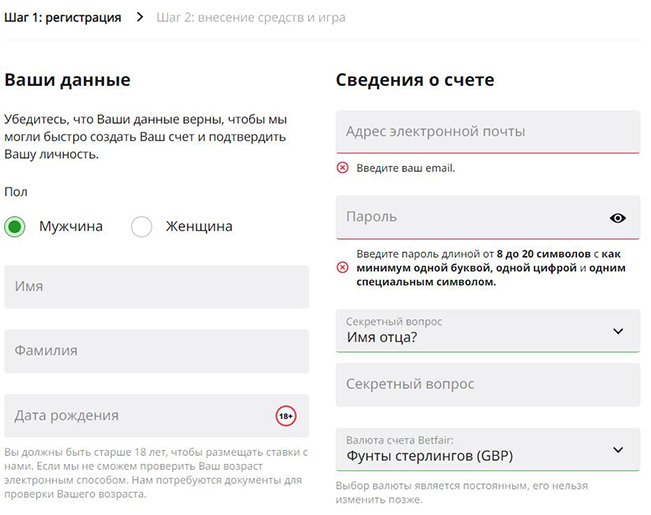
Task: Switch to Шаг 2: внесение средств и игра
Action: coord(251,17)
